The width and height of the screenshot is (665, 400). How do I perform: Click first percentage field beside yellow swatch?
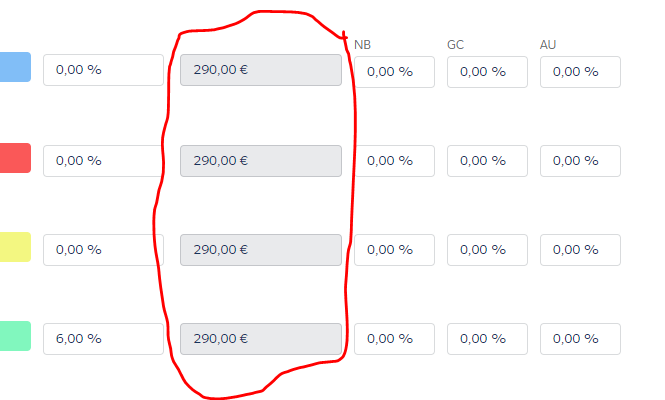(103, 249)
